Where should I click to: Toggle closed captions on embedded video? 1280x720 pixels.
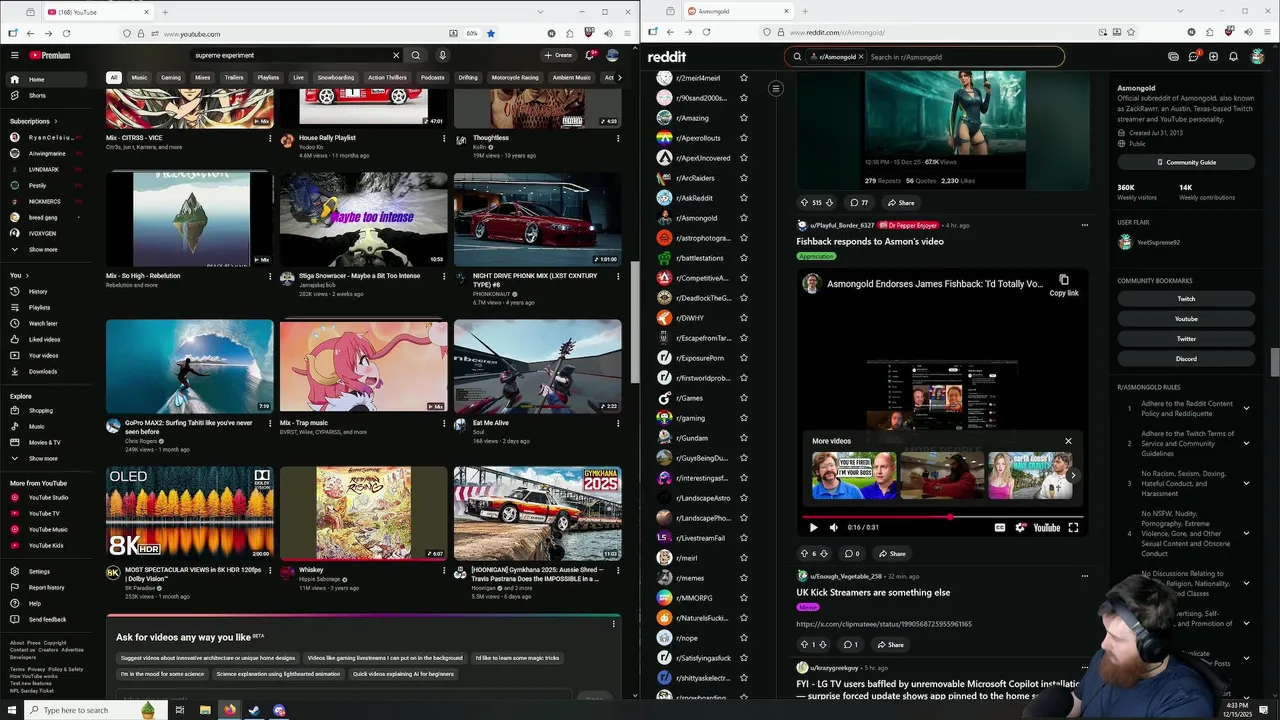999,527
